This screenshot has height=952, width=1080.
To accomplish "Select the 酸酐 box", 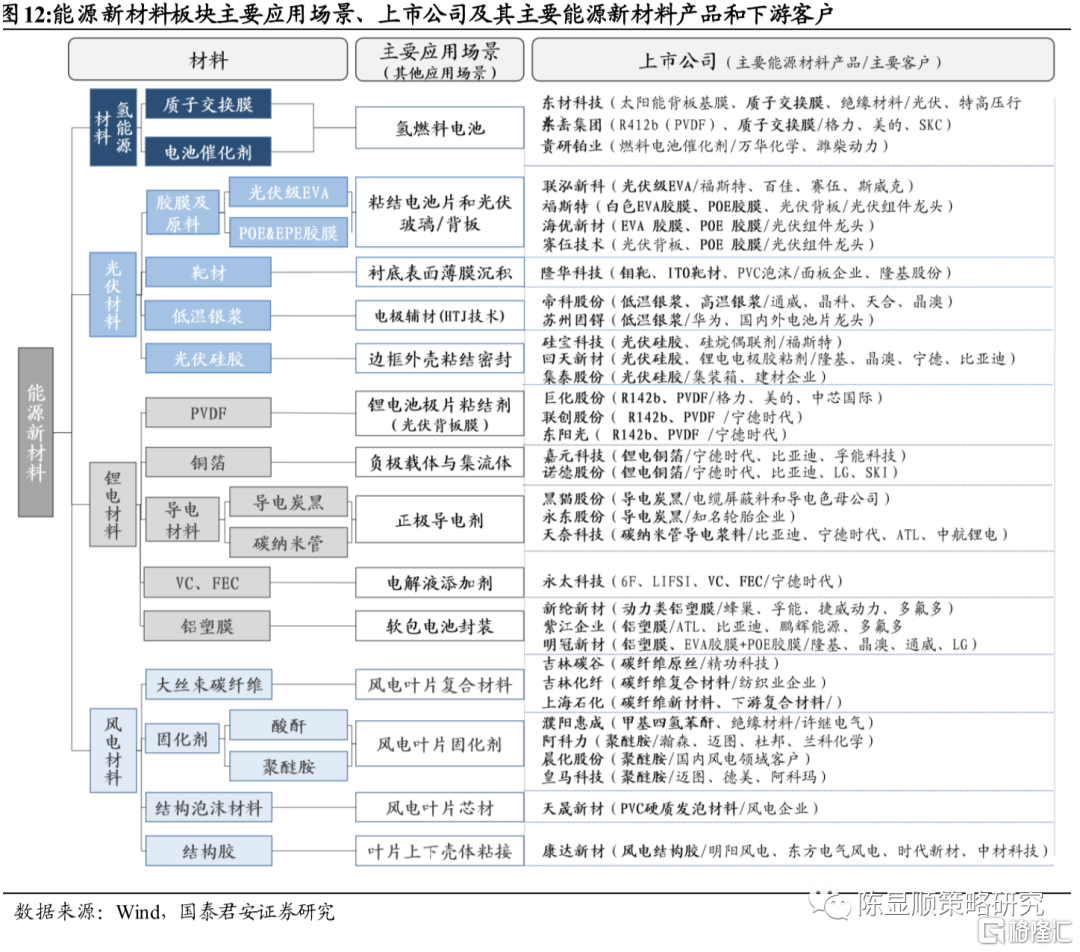I will (289, 725).
